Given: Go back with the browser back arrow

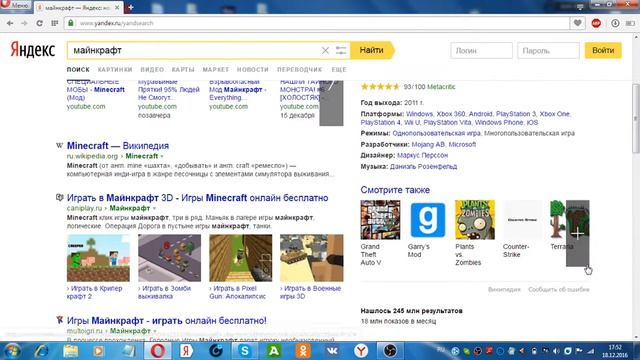Looking at the screenshot, I should [x=10, y=23].
